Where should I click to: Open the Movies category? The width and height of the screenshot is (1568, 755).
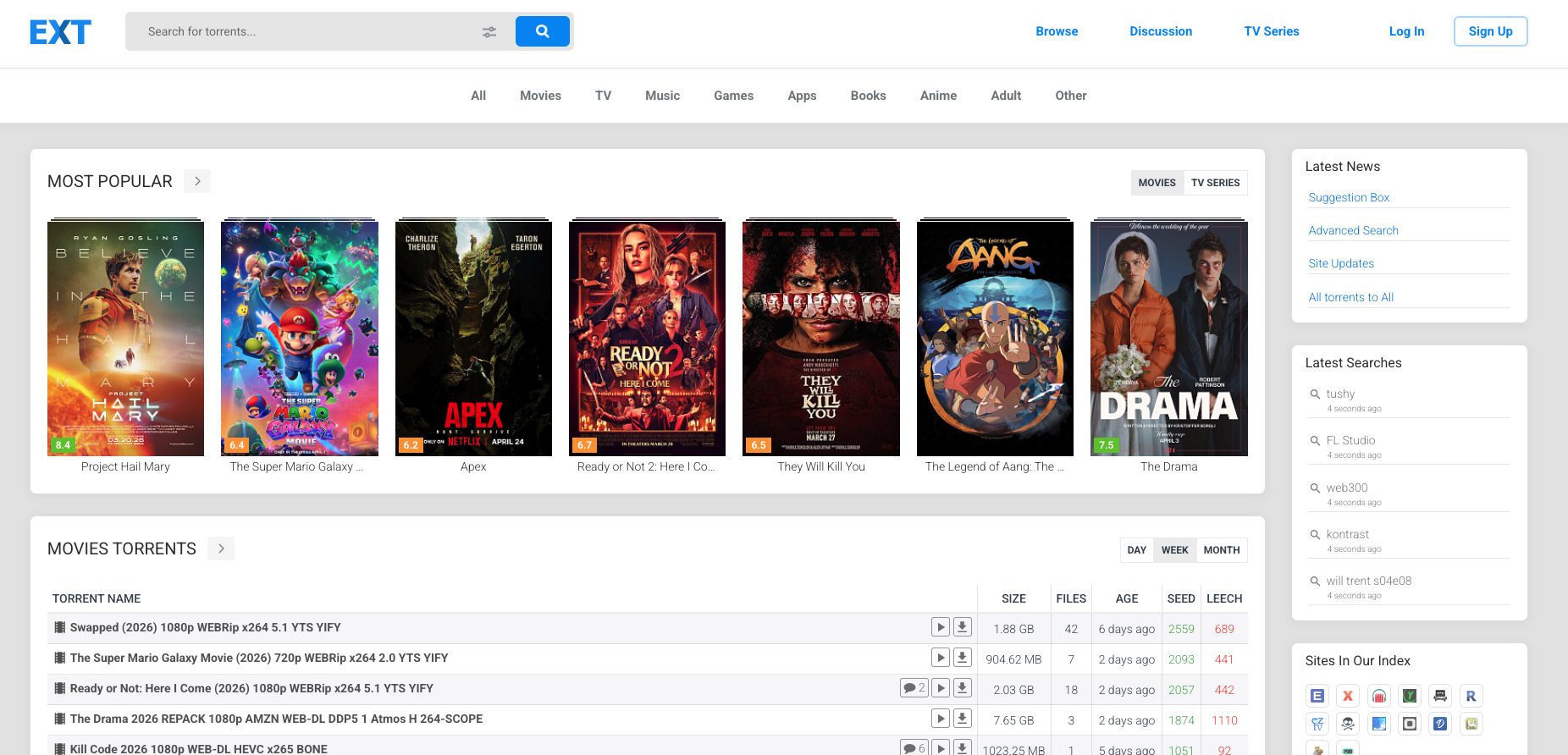[x=540, y=96]
